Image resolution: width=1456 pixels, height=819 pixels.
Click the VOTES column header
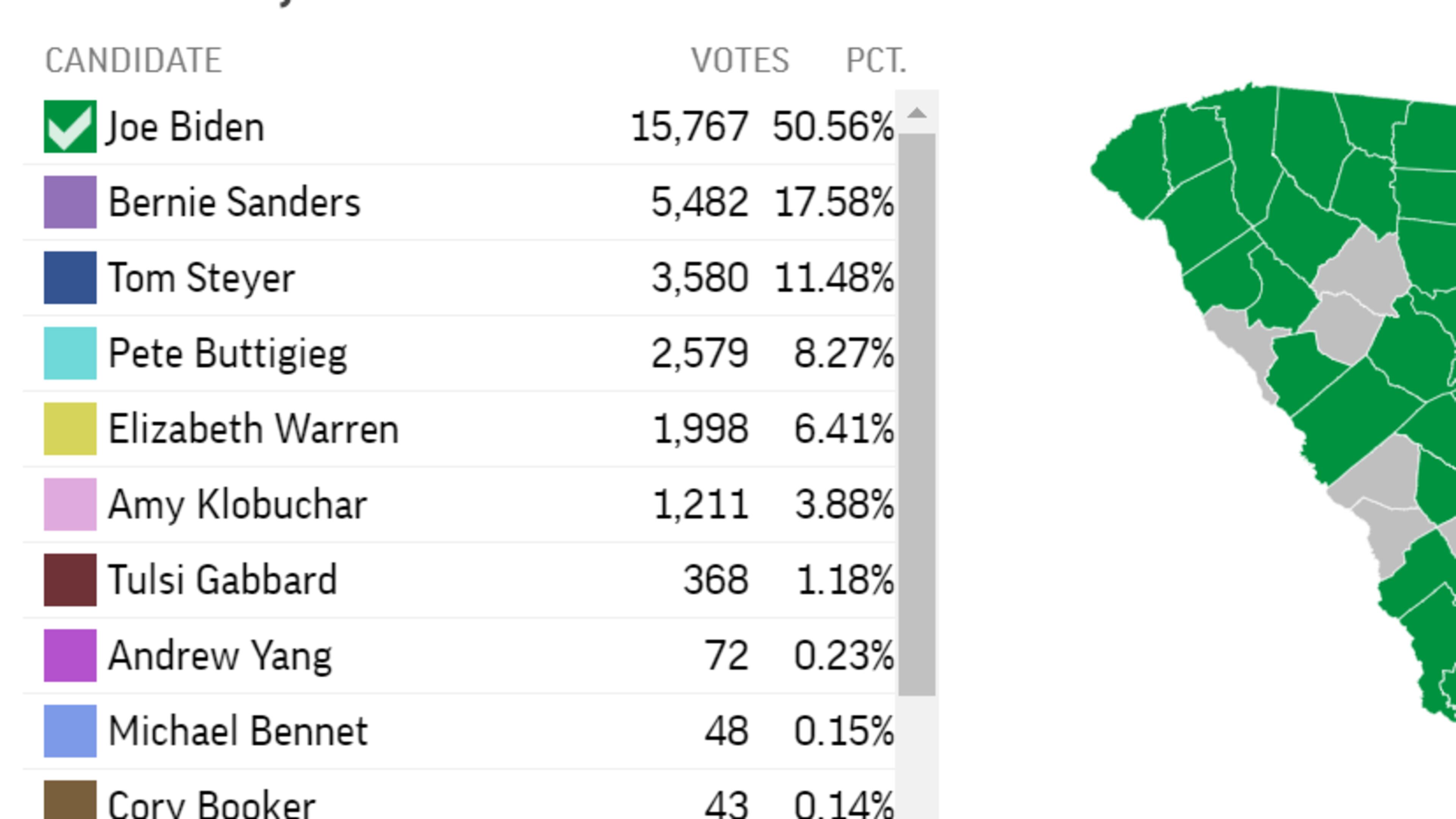(740, 61)
